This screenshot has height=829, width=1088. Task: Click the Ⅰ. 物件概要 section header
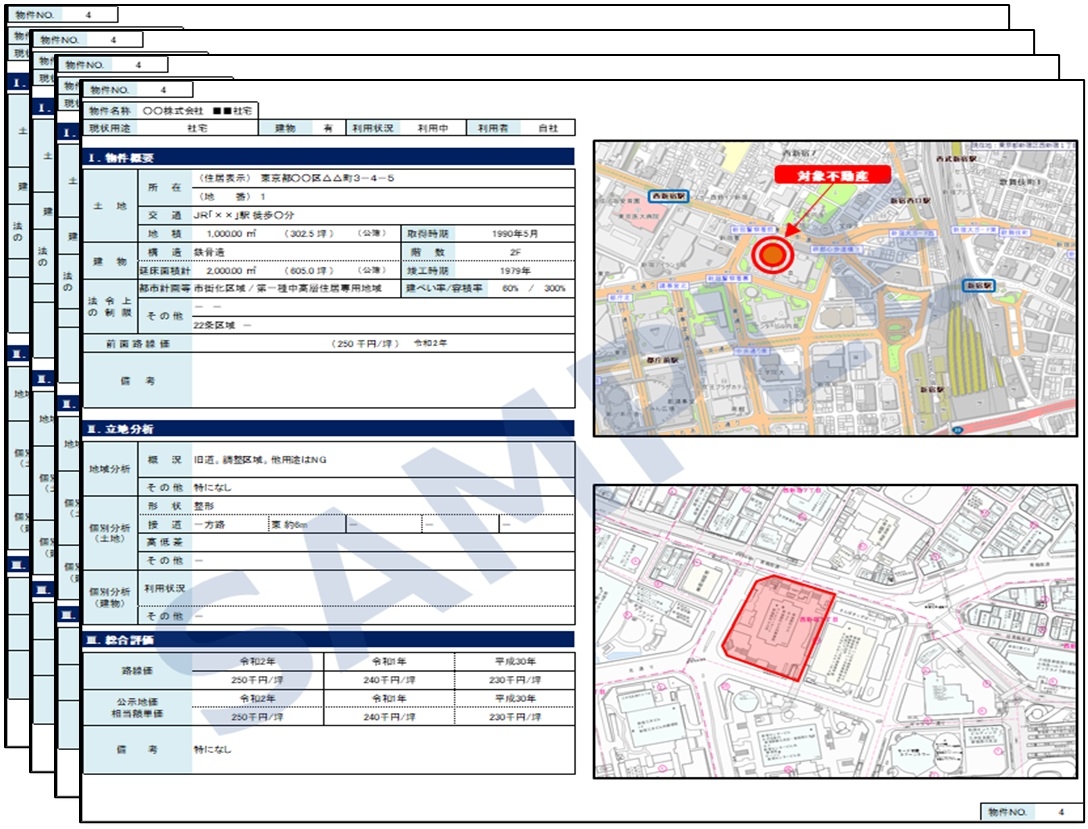coord(328,157)
